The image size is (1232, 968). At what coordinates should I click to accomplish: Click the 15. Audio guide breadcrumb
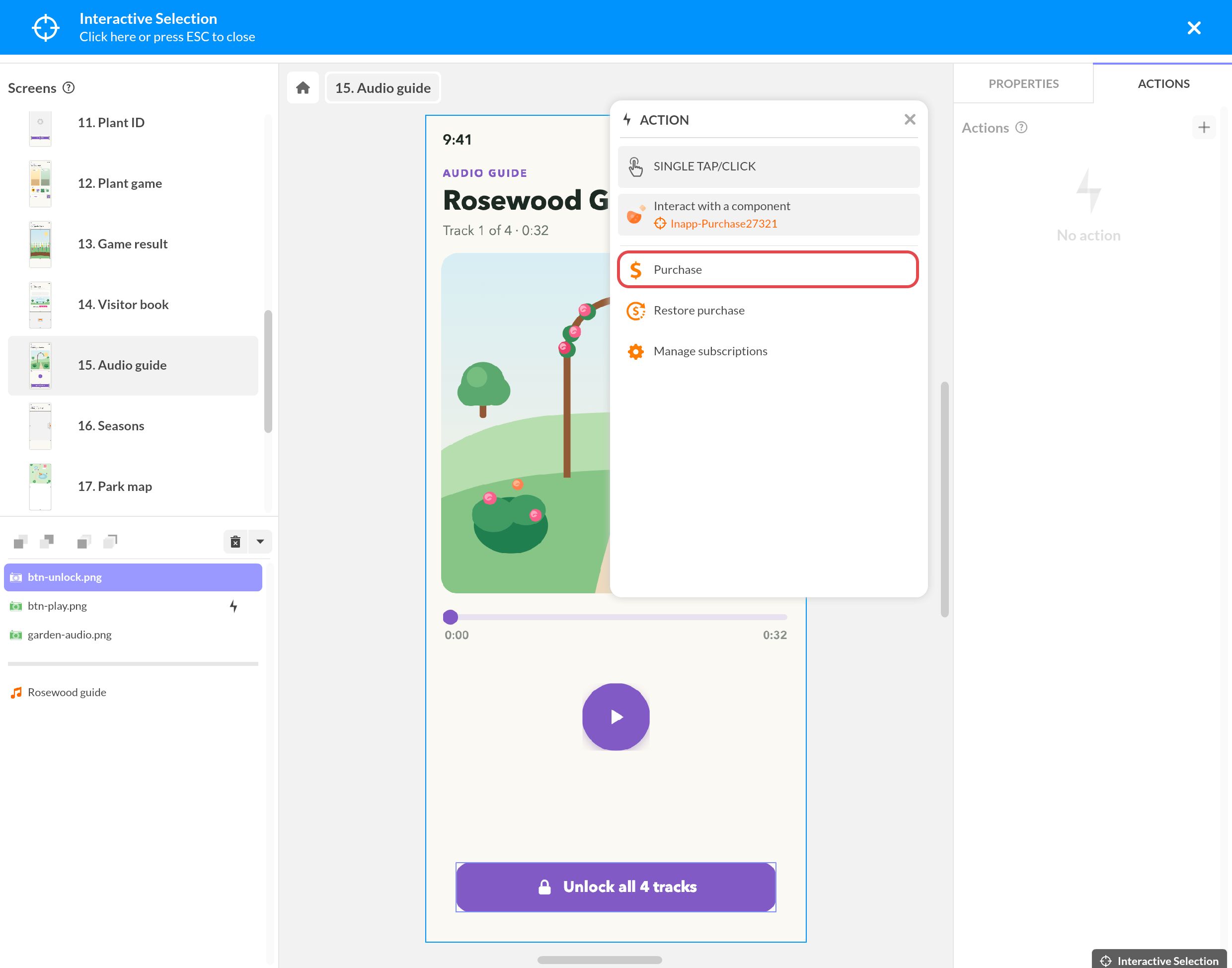coord(383,88)
